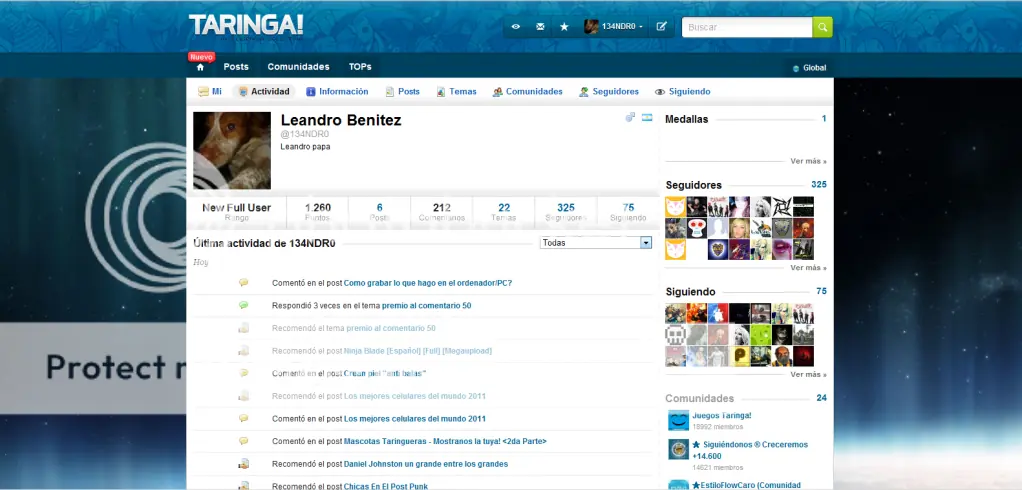Viewport: 1022px width, 490px height.
Task: Click 'Ver más' under Seguidores
Action: (x=808, y=268)
